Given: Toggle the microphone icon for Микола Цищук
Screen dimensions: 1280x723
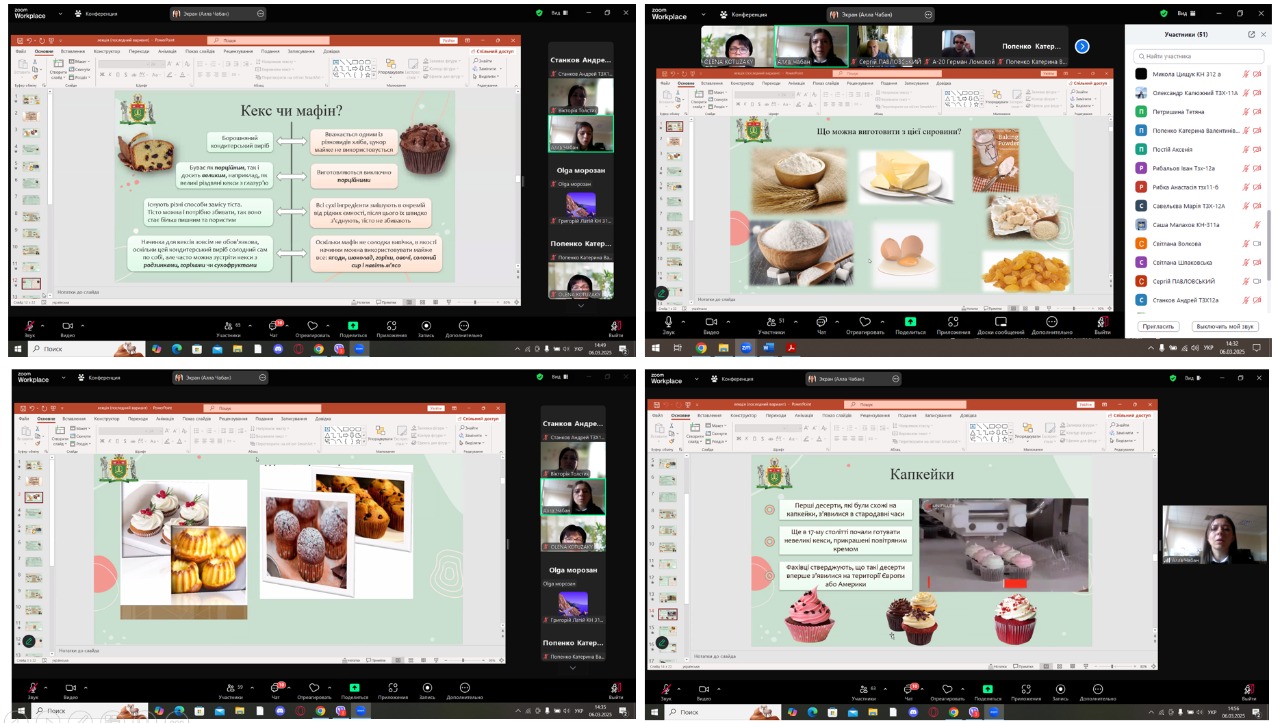Looking at the screenshot, I should tap(1246, 74).
